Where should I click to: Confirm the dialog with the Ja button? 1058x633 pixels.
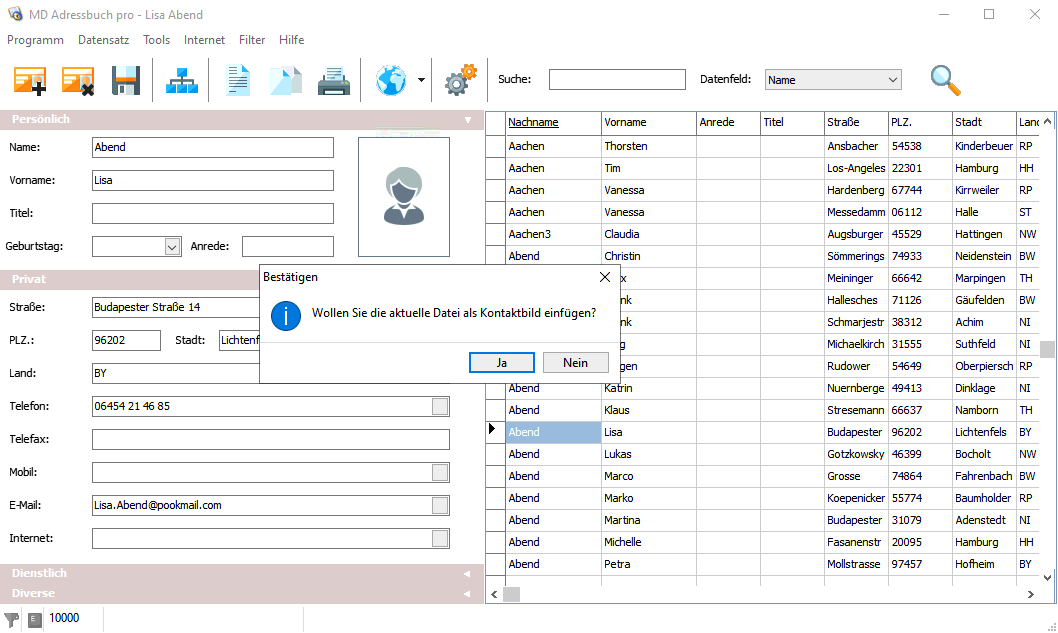click(501, 363)
